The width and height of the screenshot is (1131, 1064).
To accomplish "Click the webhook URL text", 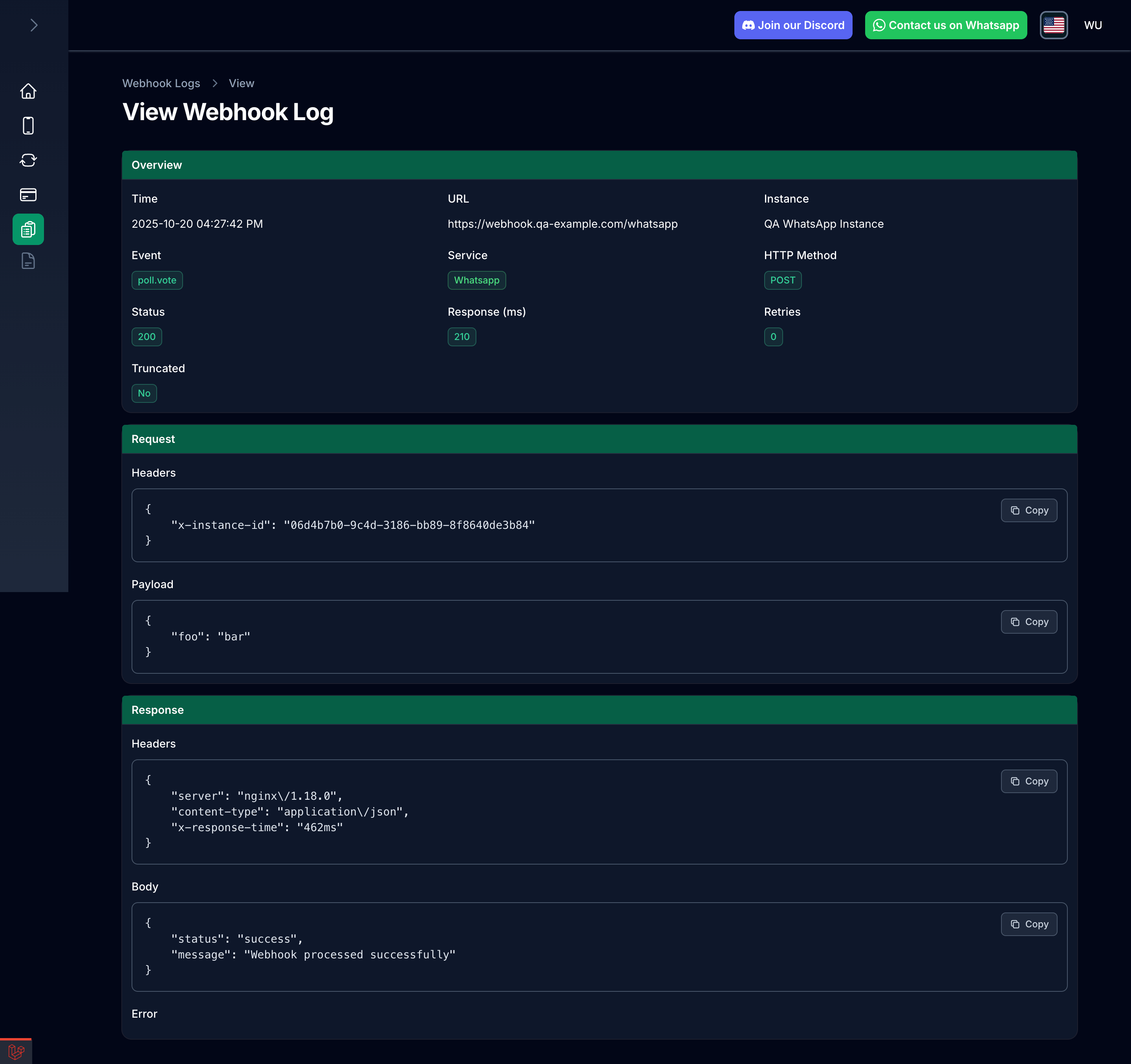I will [562, 223].
